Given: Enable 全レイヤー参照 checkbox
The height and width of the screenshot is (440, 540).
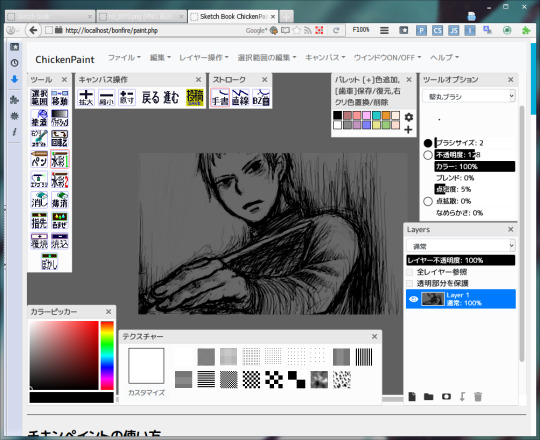Looking at the screenshot, I should (410, 272).
